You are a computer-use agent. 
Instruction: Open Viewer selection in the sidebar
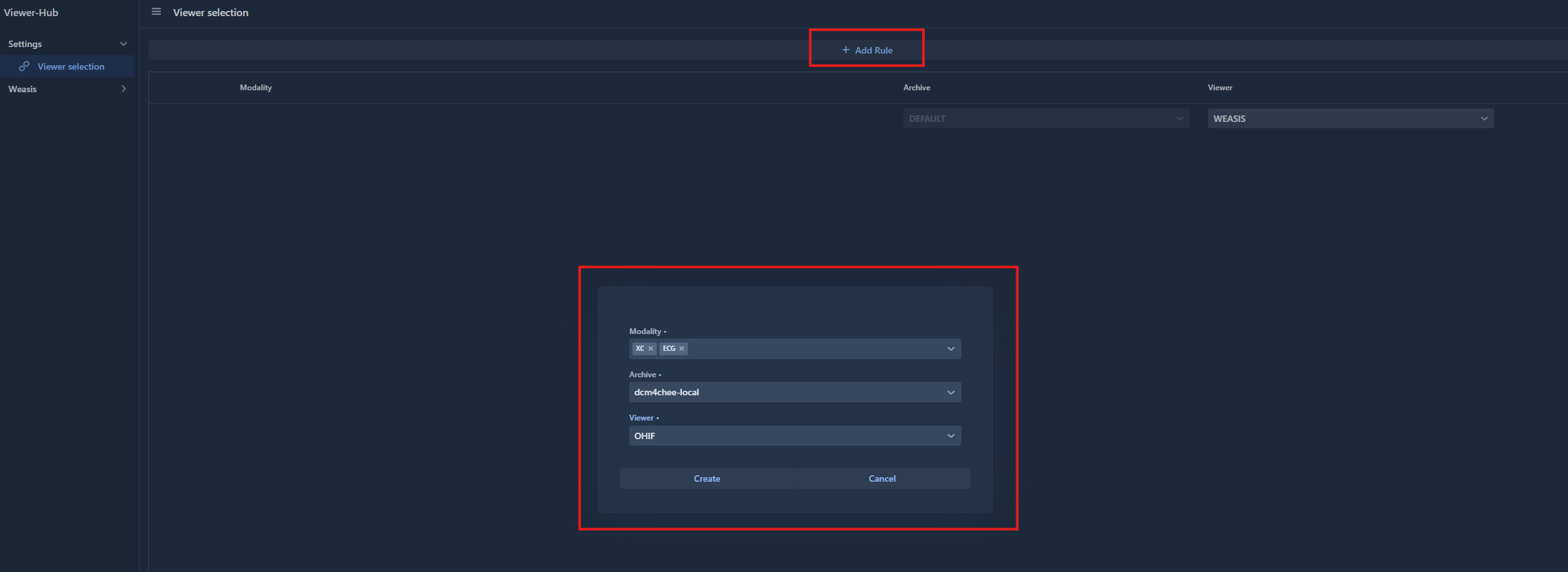click(x=67, y=66)
